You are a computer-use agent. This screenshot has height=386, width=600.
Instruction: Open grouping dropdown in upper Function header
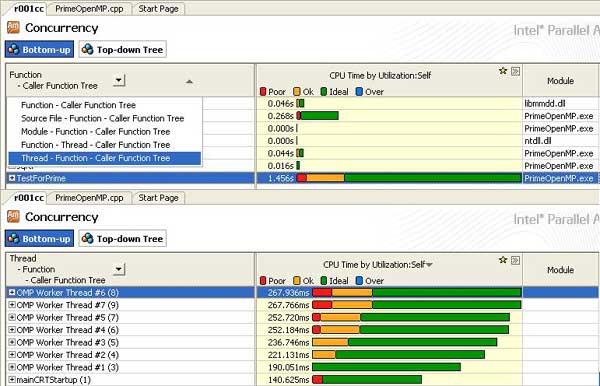point(119,80)
